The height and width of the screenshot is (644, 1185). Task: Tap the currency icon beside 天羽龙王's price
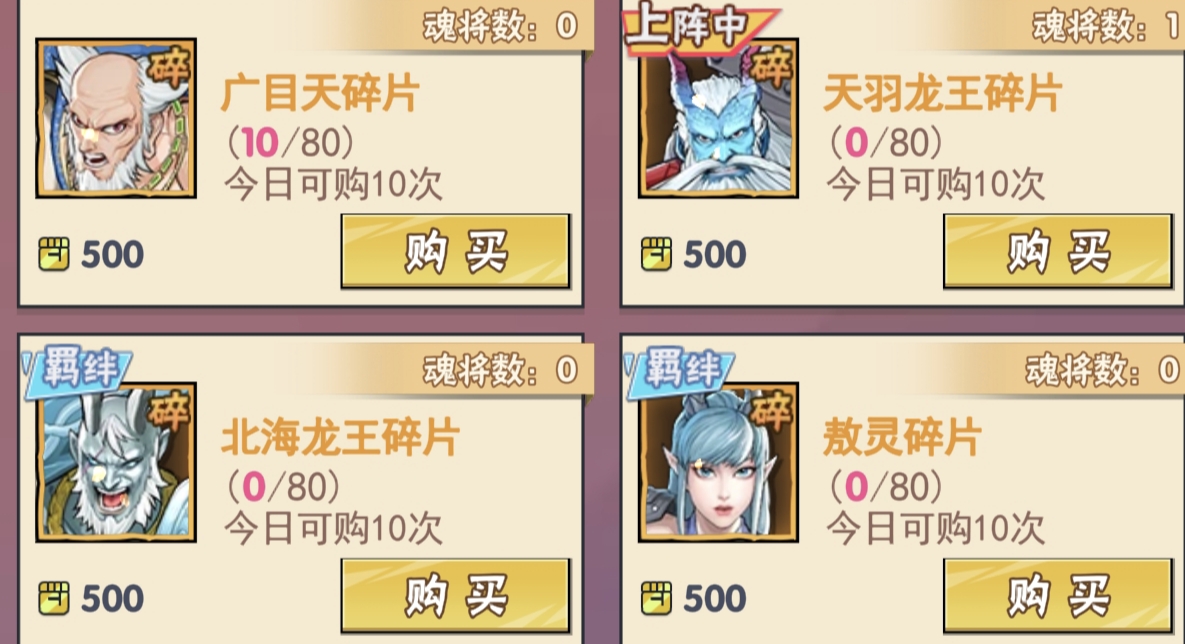(656, 254)
